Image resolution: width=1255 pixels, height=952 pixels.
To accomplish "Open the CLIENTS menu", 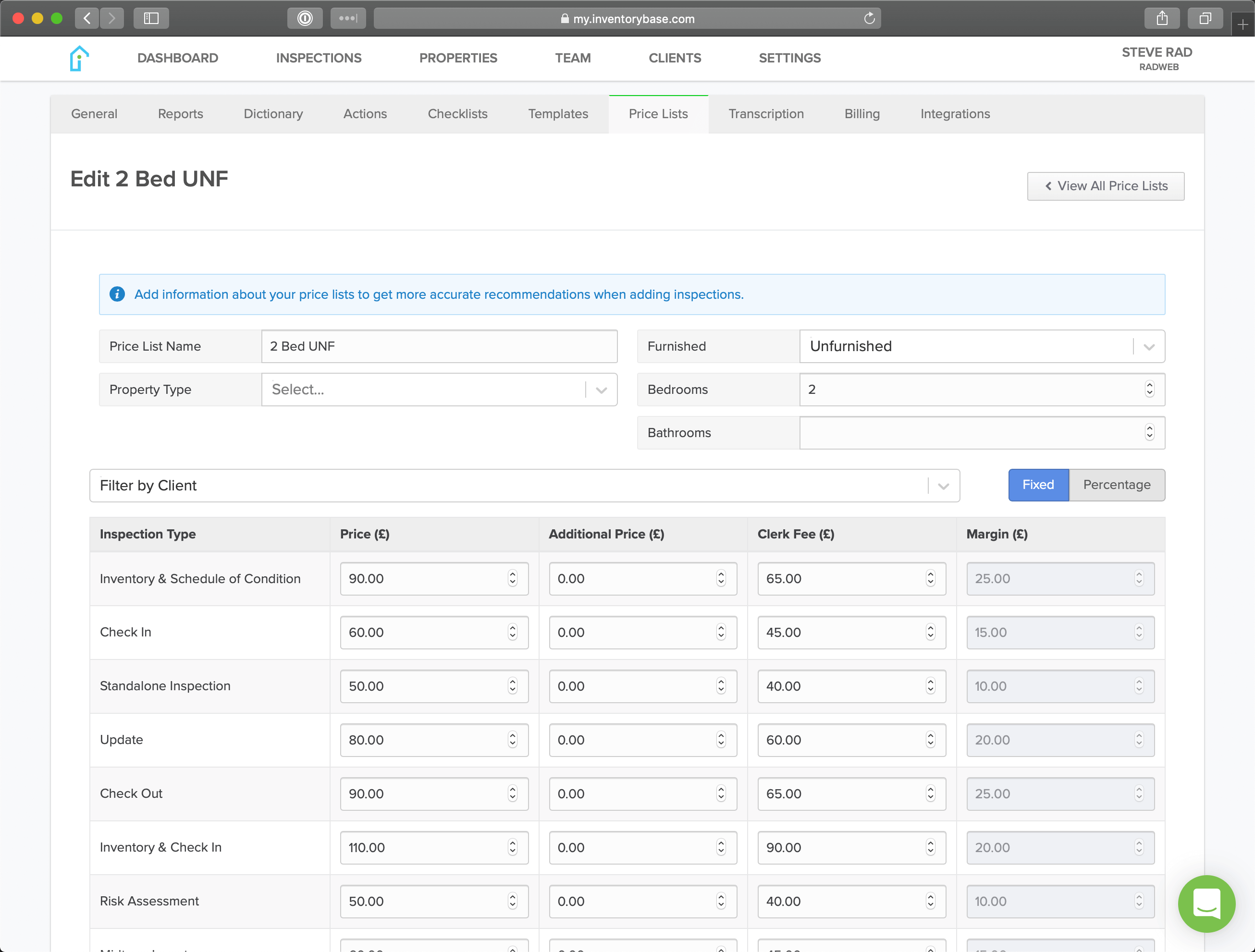I will (675, 58).
